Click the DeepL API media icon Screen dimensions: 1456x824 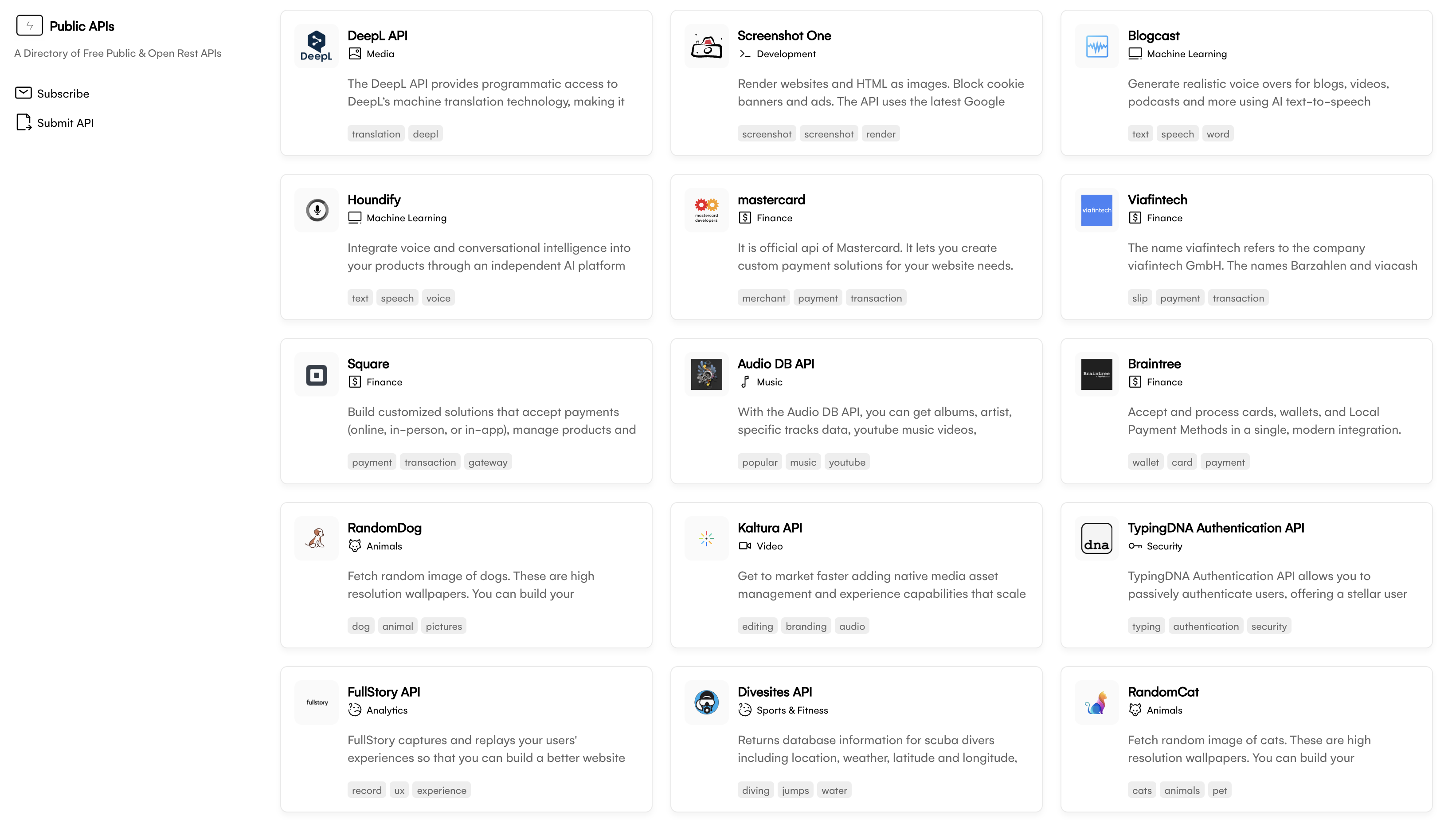coord(355,53)
